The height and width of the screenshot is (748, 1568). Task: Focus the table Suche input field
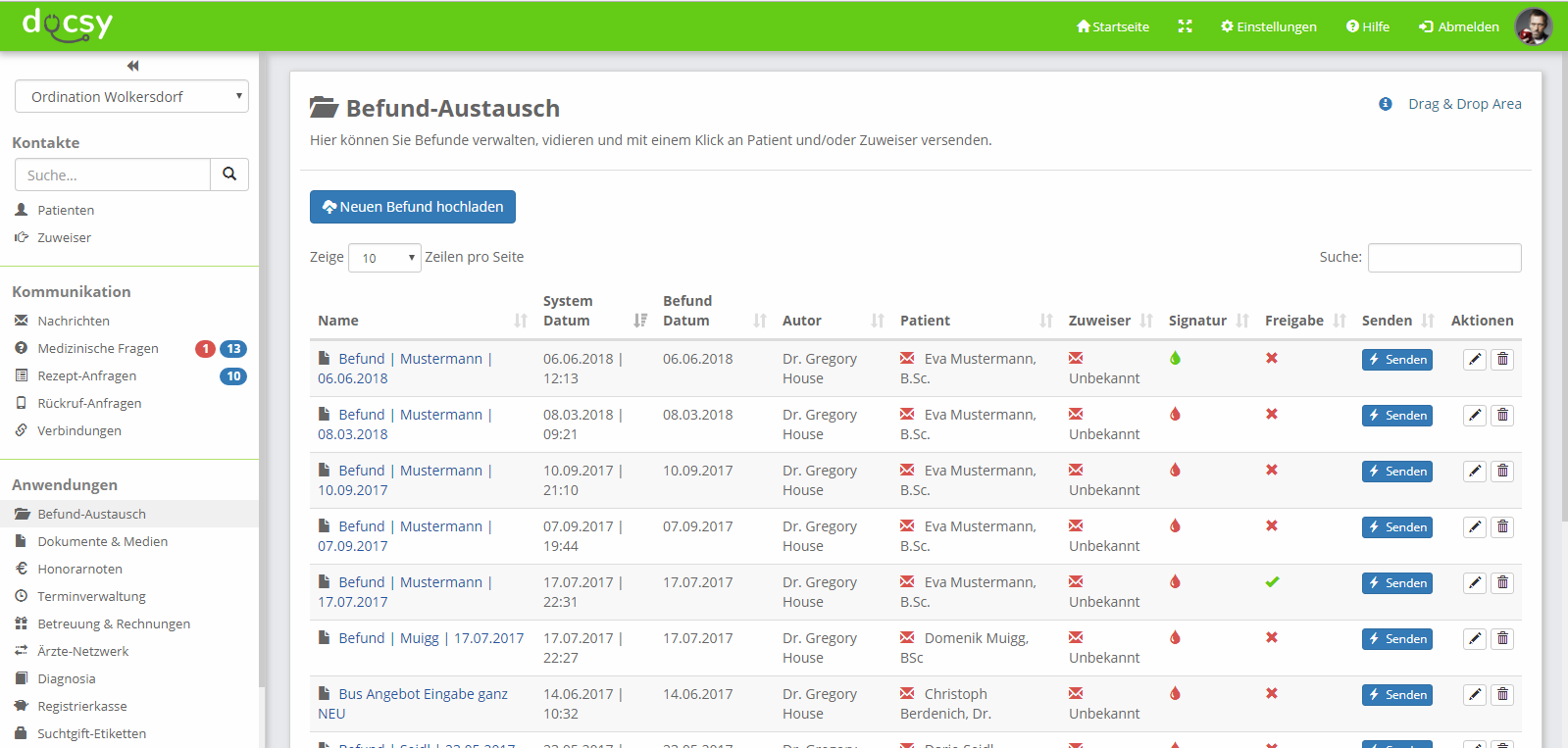(1444, 258)
